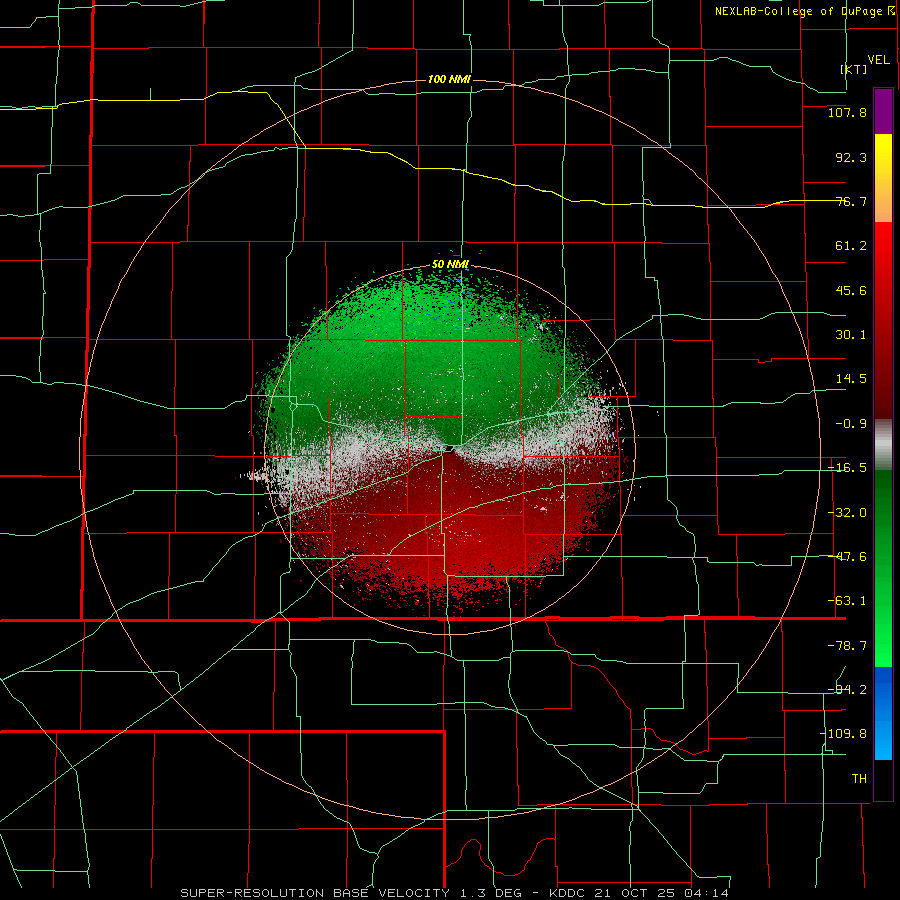Pick the red segment of the velocity color bar
The width and height of the screenshot is (900, 900).
pos(883,320)
